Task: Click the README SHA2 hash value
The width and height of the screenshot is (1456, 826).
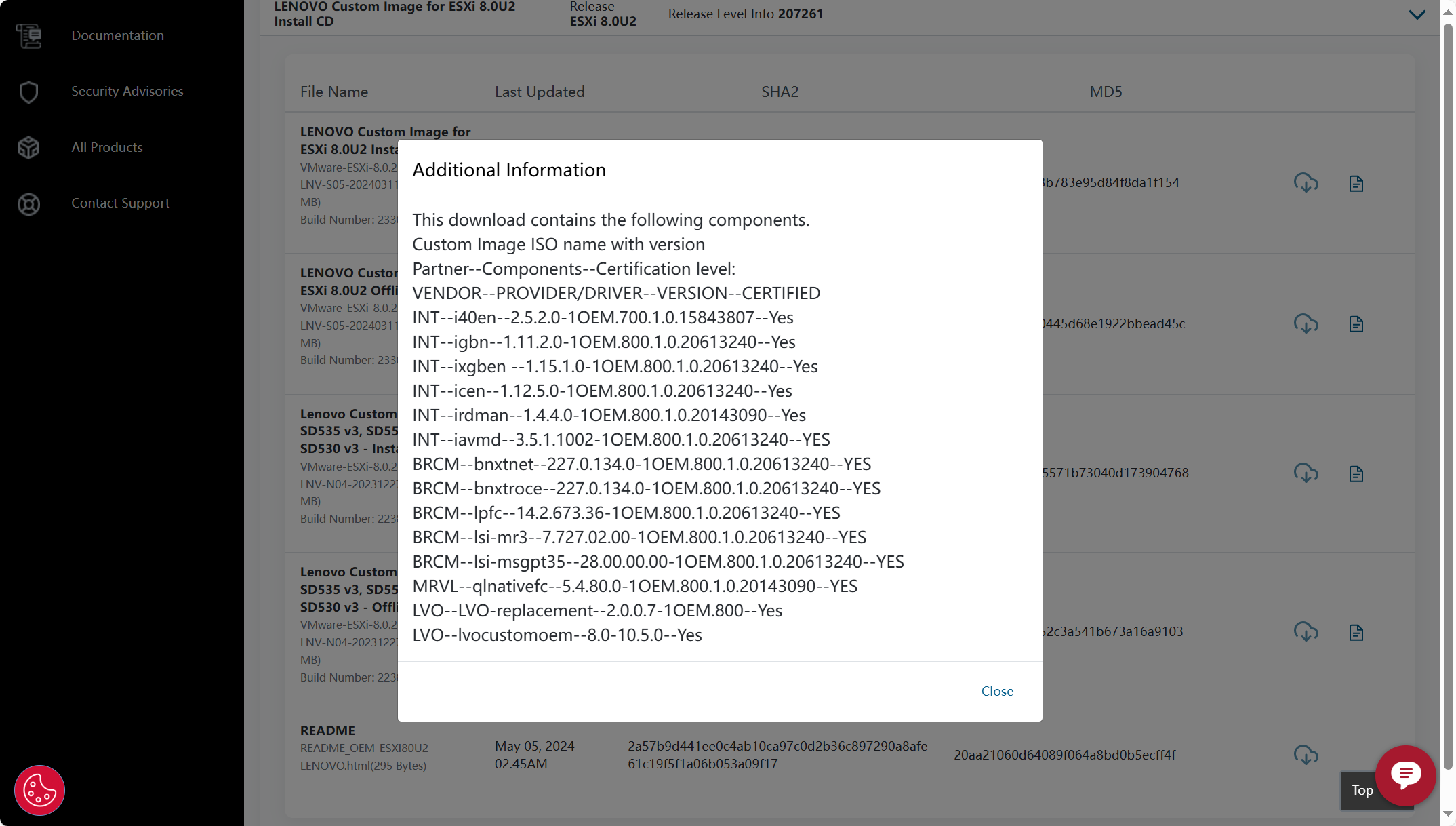Action: click(777, 755)
